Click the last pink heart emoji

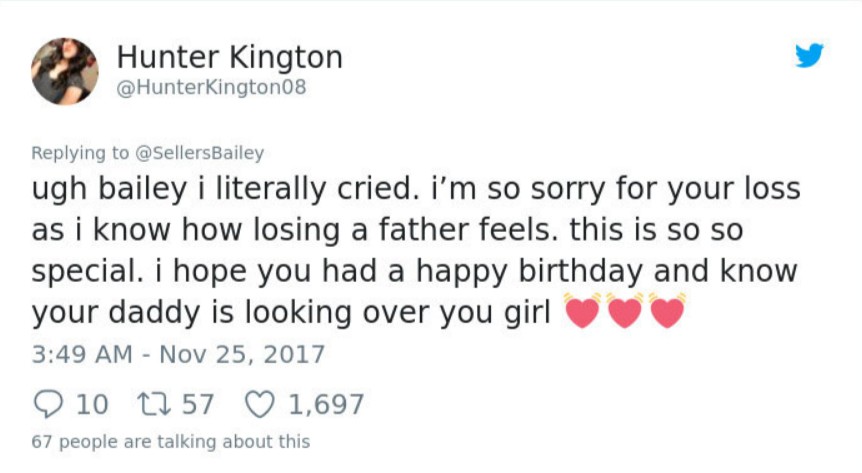coord(667,312)
